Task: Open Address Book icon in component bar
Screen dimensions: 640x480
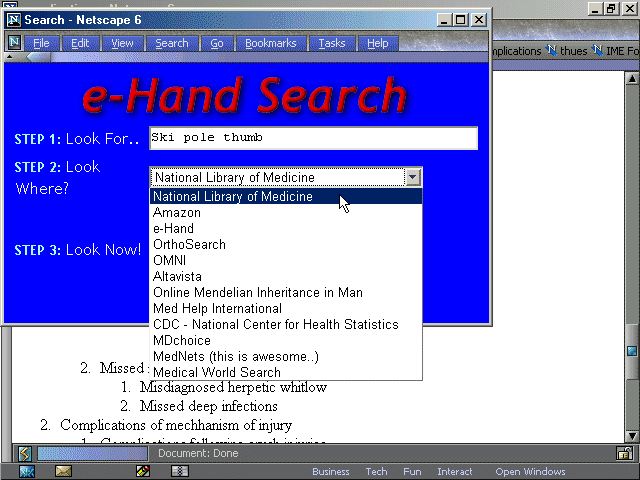Action: [x=180, y=471]
